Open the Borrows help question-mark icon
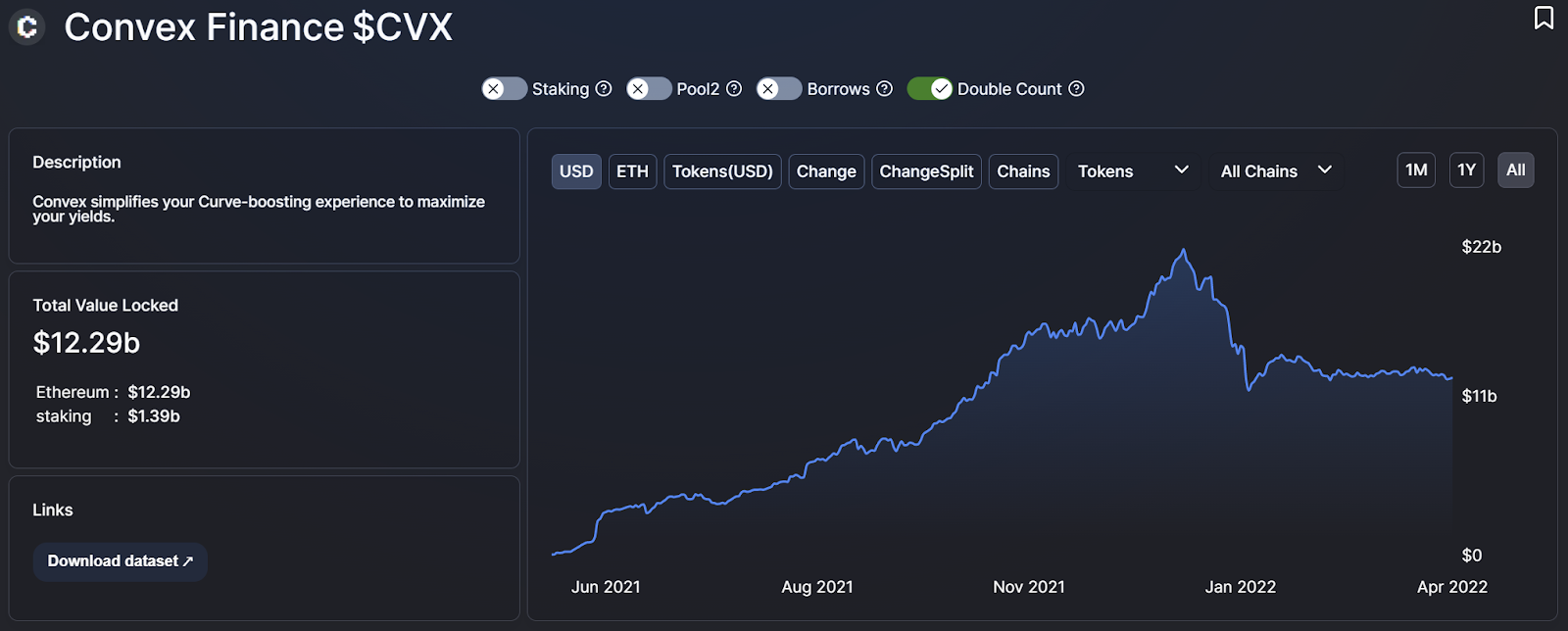Viewport: 1568px width, 631px height. pyautogui.click(x=884, y=88)
